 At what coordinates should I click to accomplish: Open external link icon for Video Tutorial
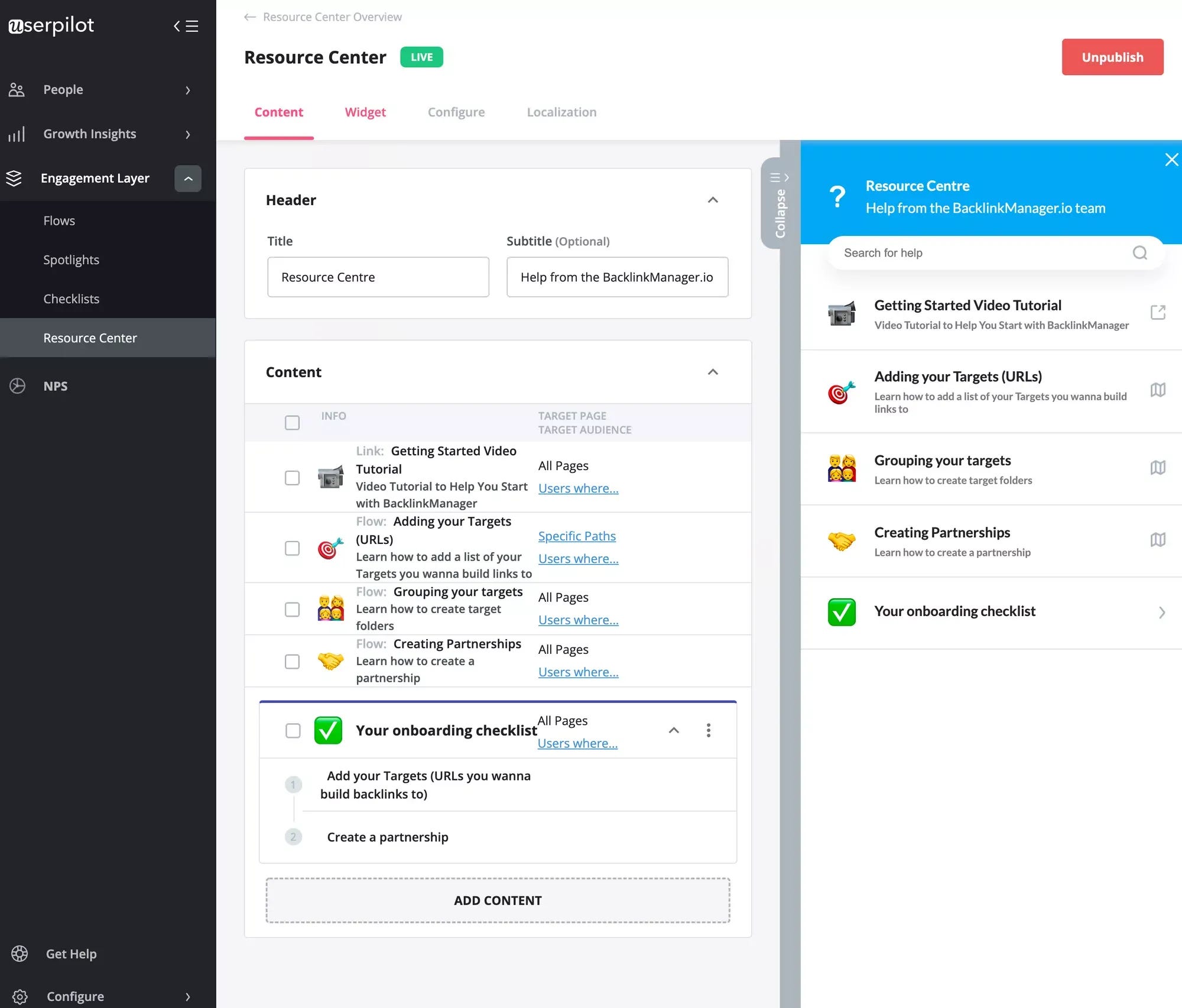(1158, 313)
